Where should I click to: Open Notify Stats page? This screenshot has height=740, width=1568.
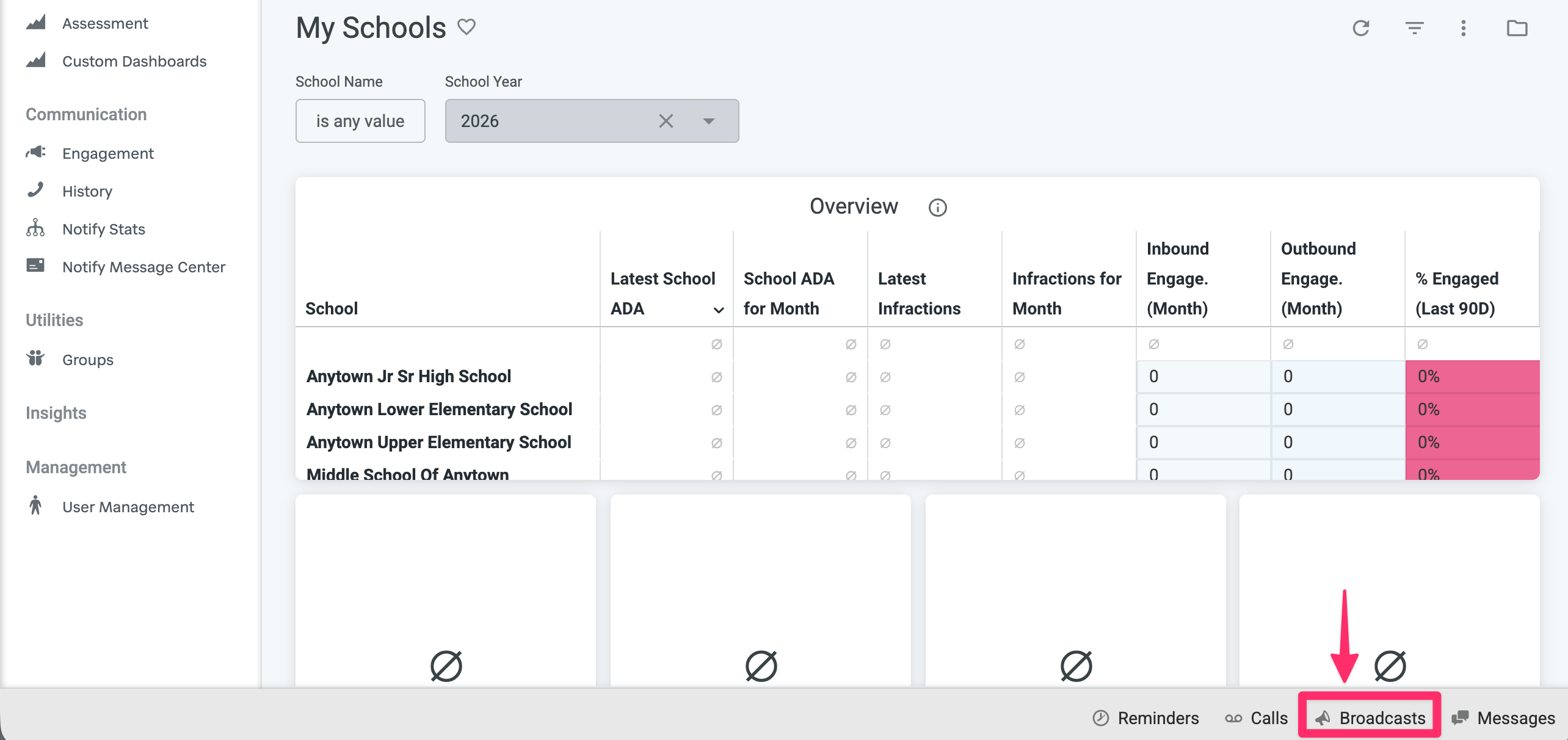pyautogui.click(x=103, y=229)
